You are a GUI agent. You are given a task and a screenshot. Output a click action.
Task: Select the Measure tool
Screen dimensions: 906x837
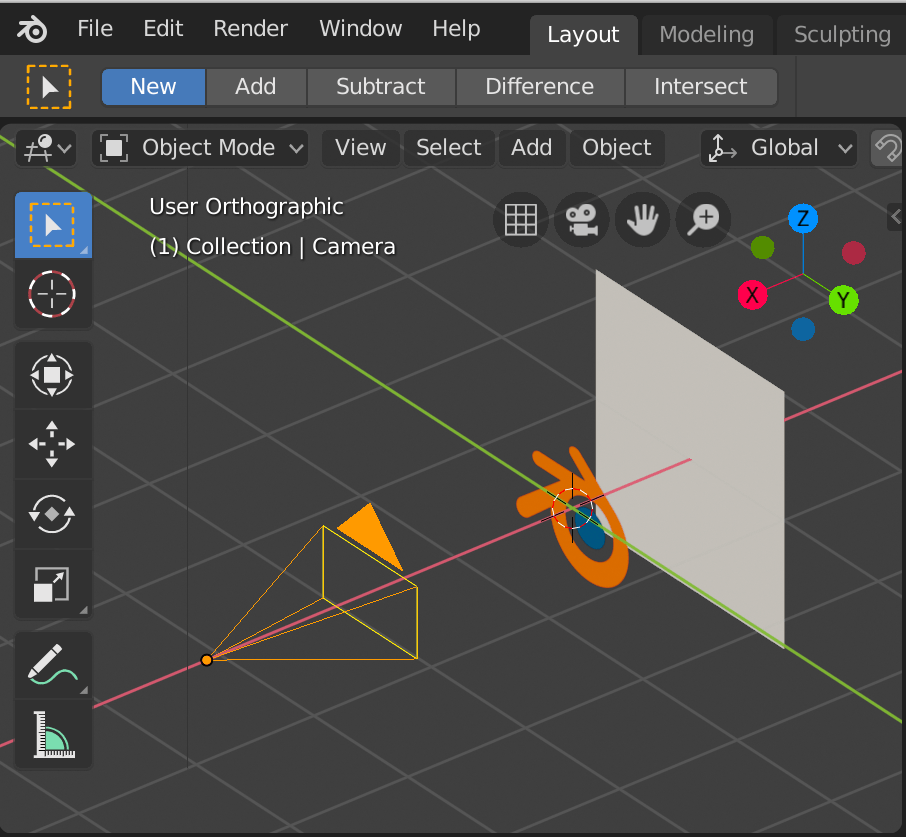point(52,734)
